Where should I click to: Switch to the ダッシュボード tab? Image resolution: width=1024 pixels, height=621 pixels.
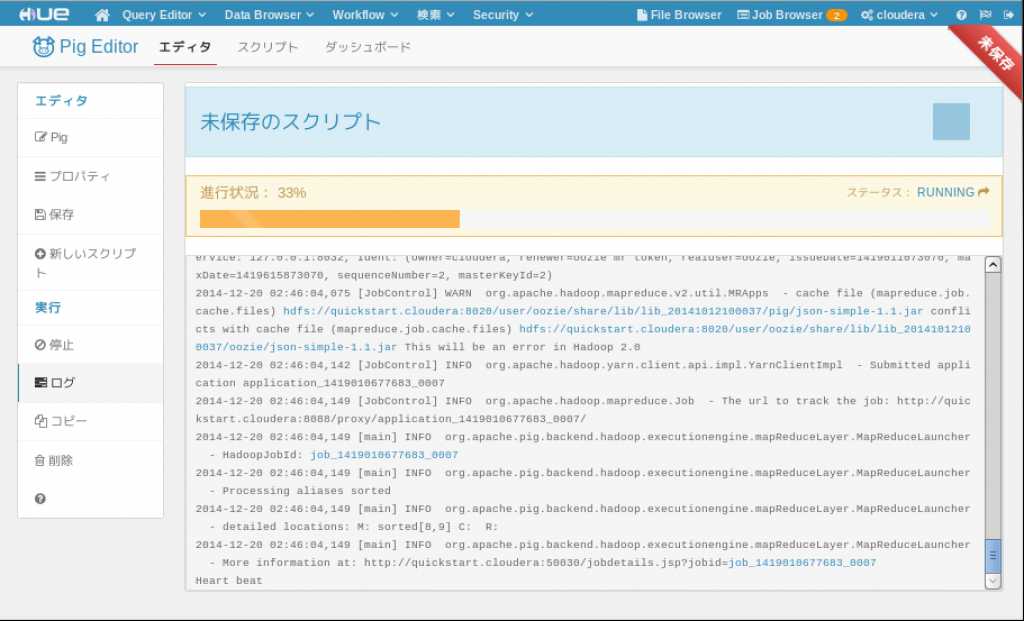pyautogui.click(x=368, y=47)
